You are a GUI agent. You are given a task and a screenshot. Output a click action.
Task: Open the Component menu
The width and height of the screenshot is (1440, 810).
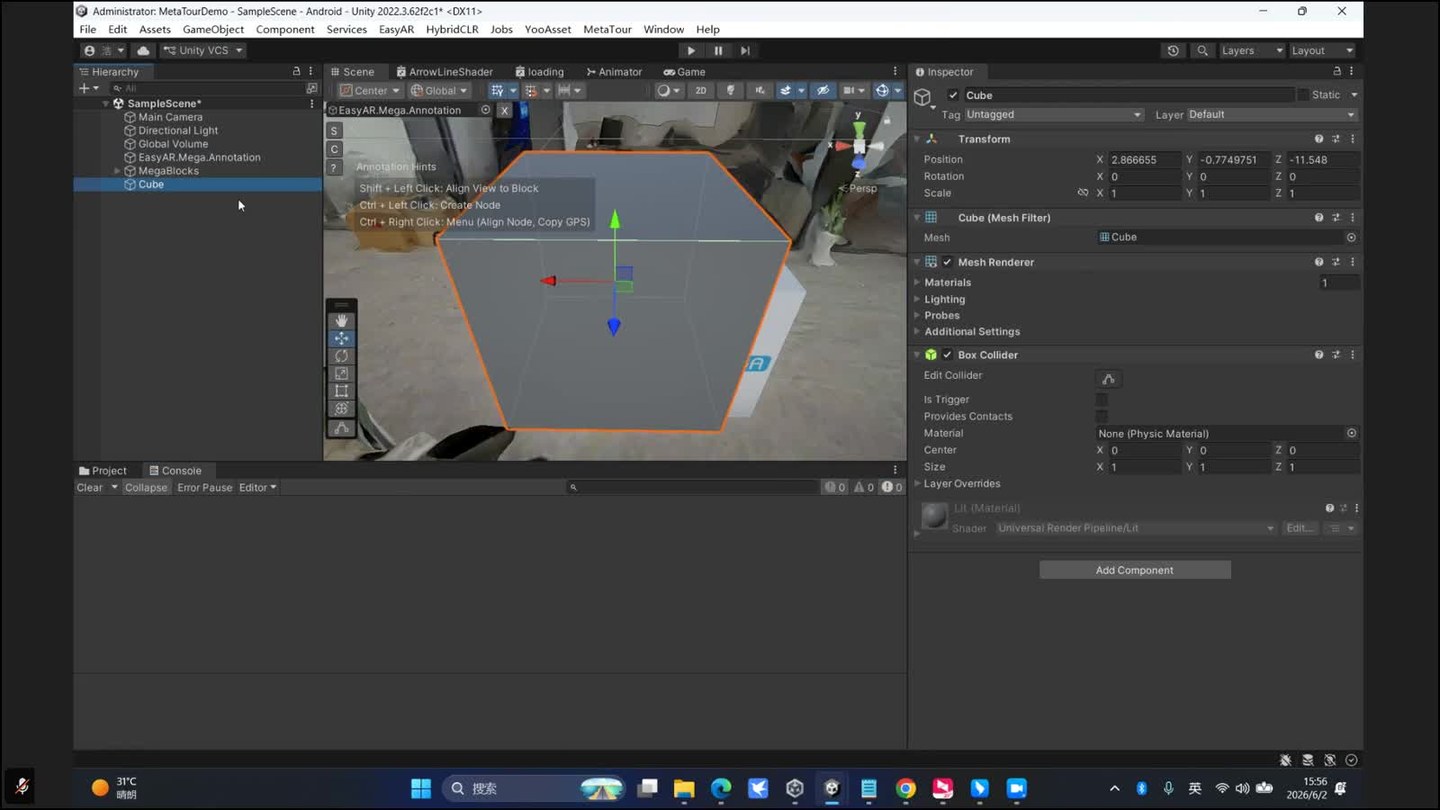click(285, 30)
